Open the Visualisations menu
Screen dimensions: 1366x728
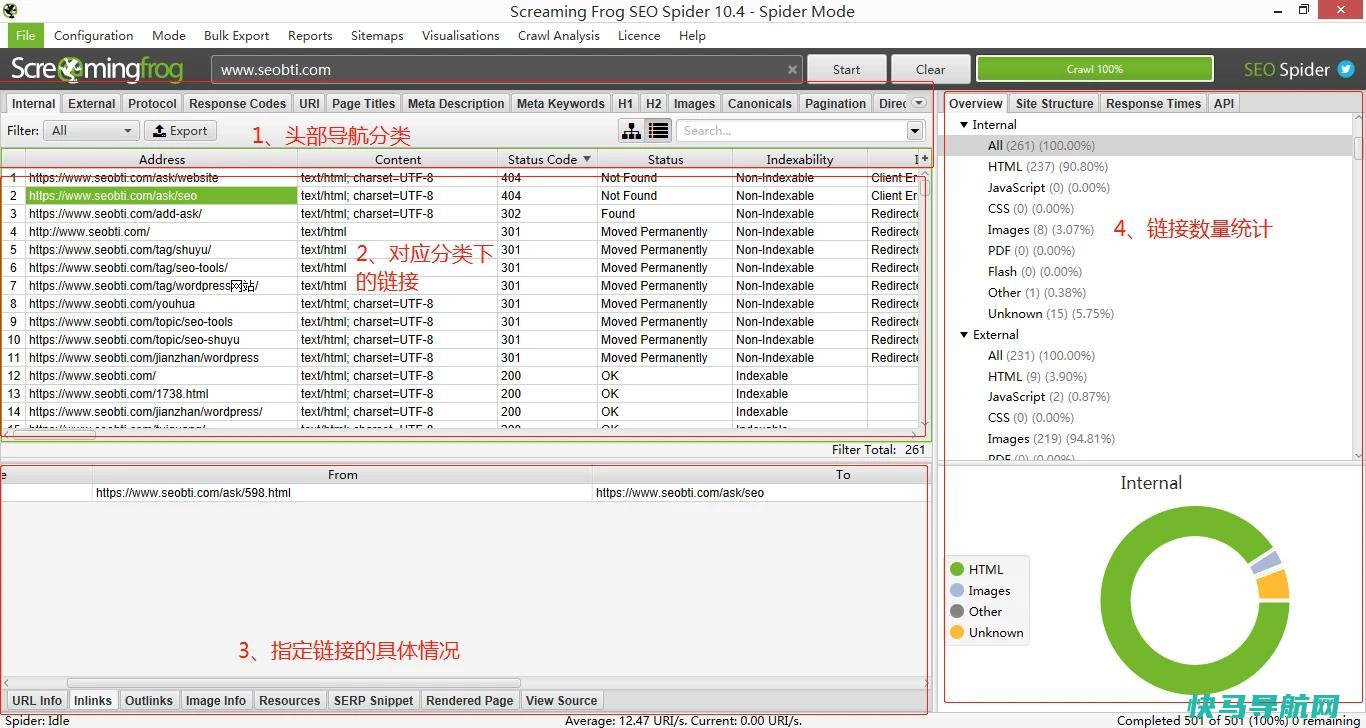(x=460, y=35)
